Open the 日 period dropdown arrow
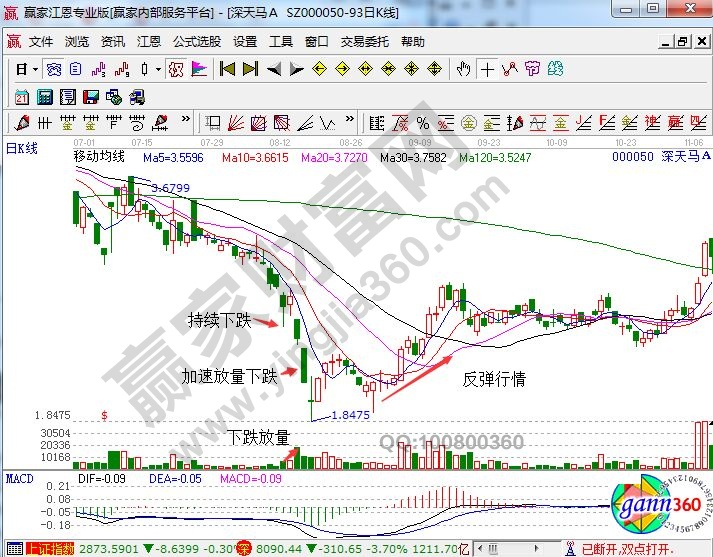713x557 pixels. point(34,69)
